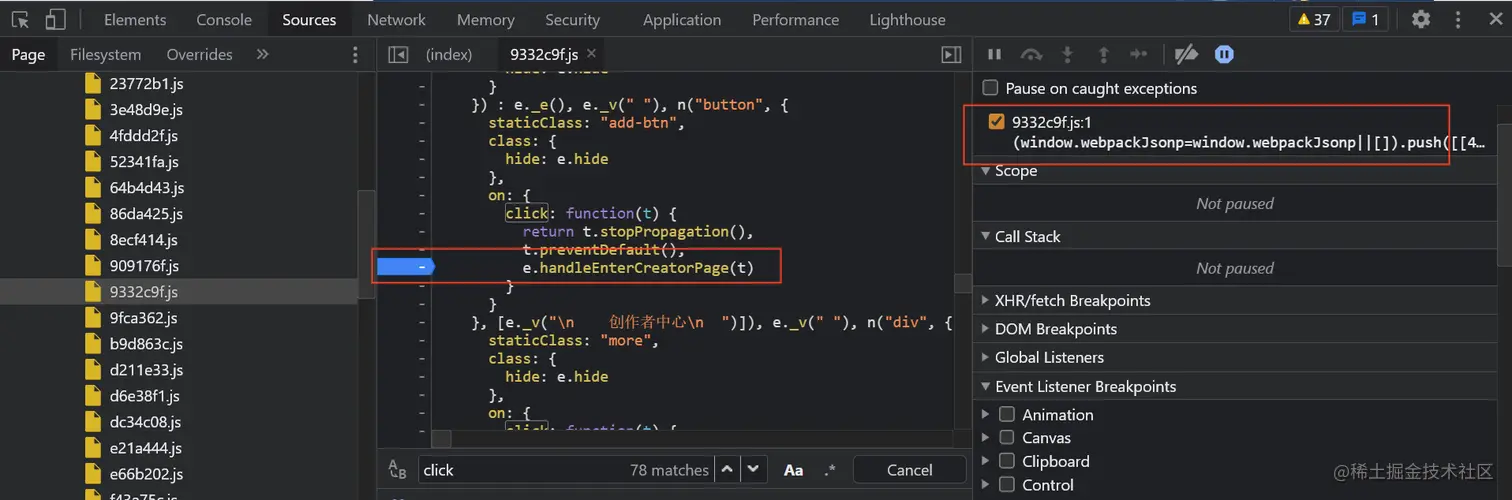Click the deactivate breakpoints icon
Image resolution: width=1512 pixels, height=500 pixels.
(1186, 55)
